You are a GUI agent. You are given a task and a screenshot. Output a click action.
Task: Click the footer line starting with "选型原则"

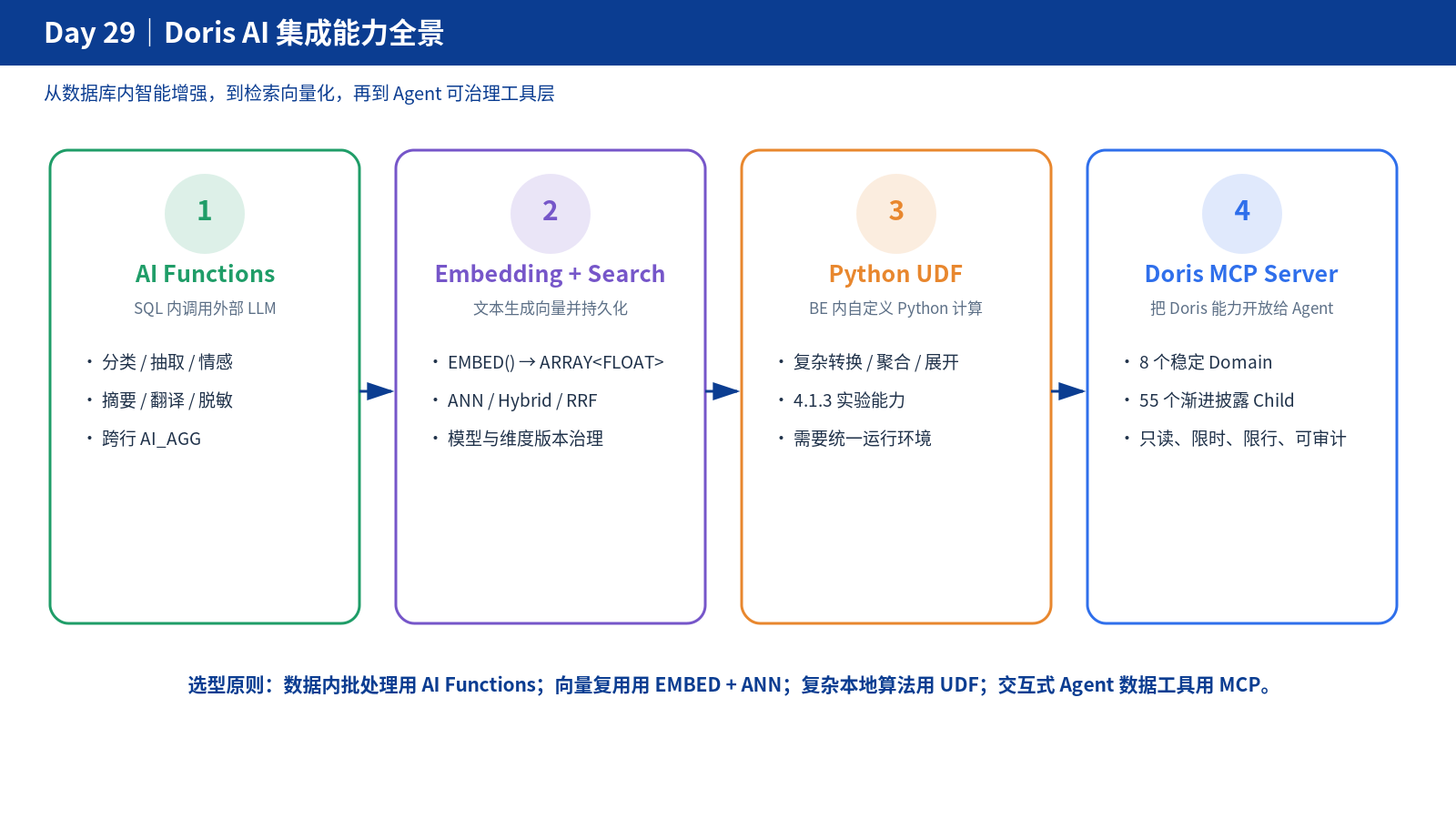[x=730, y=685]
